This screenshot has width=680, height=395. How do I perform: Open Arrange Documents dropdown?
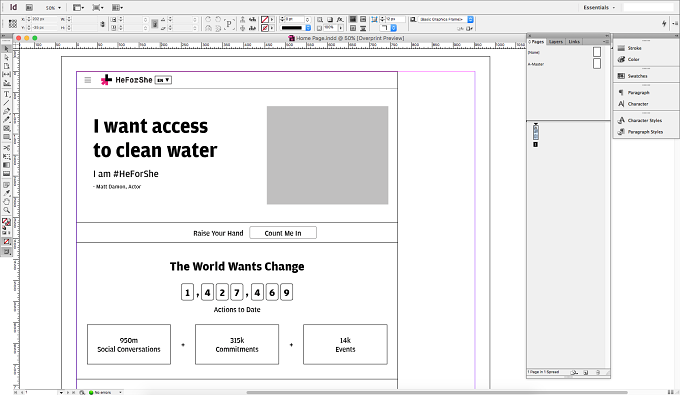(117, 7)
